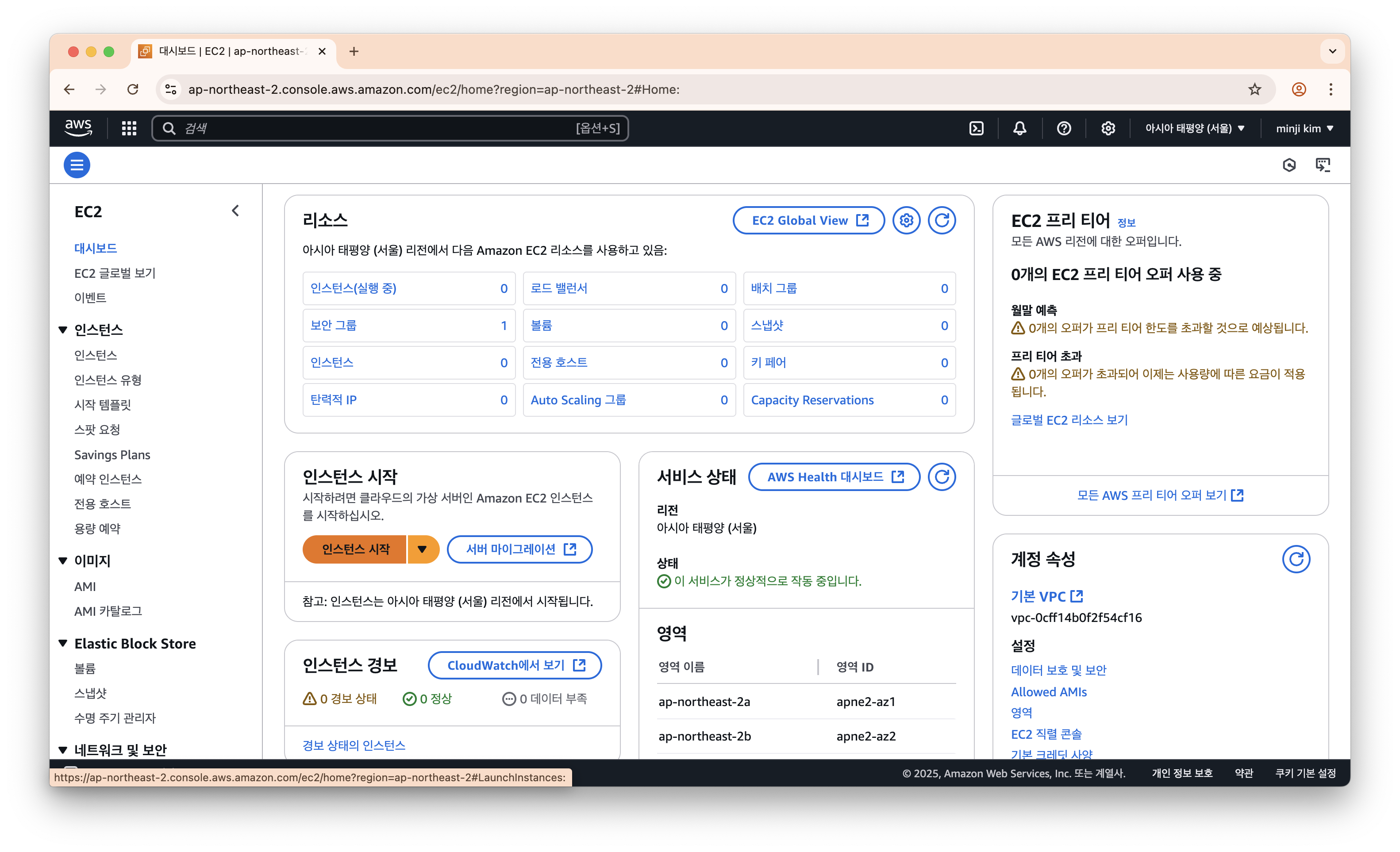Open the 탄력적 IP resource link
1400x852 pixels.
333,400
